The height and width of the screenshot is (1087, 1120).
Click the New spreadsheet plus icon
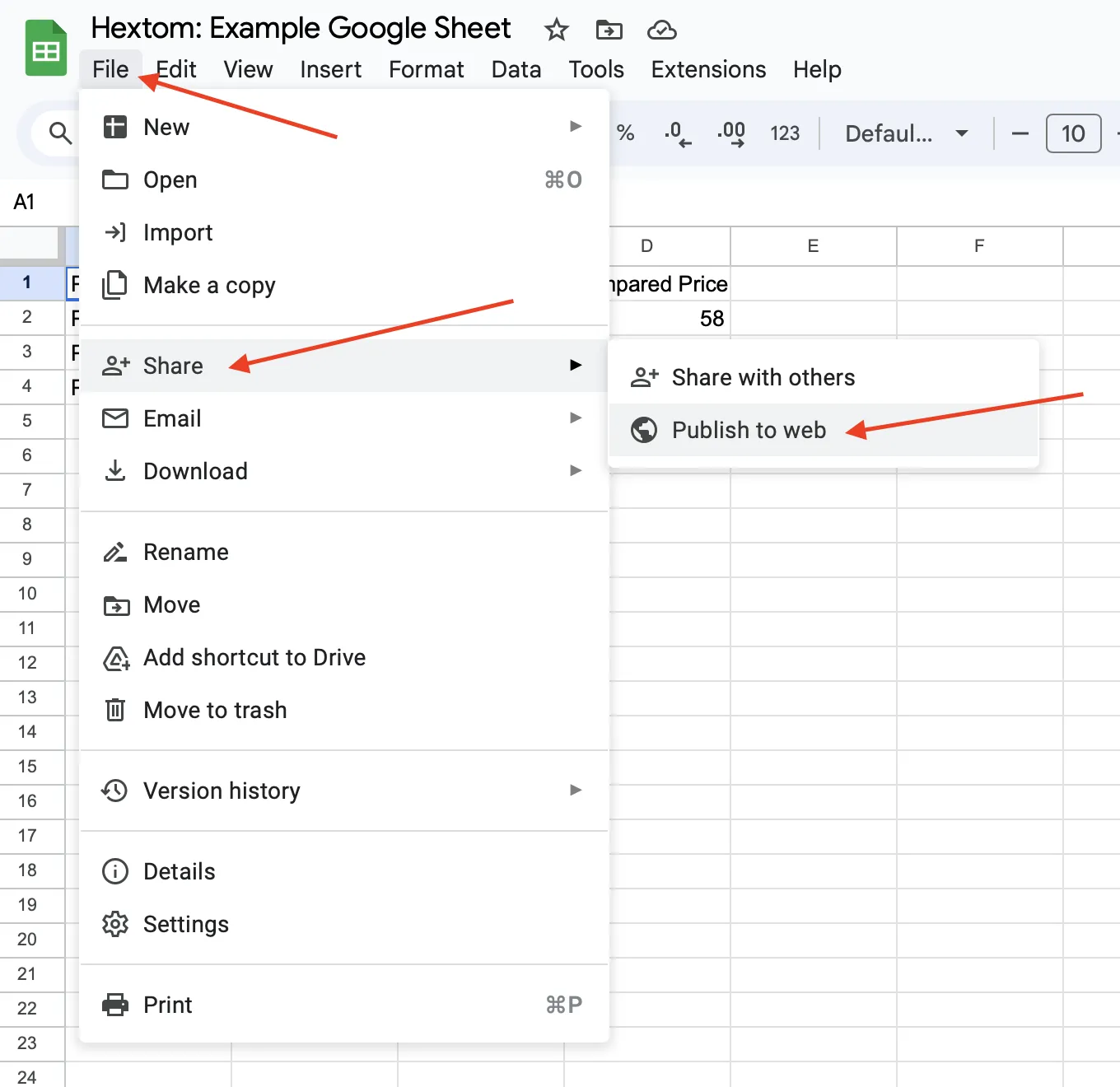coord(115,127)
